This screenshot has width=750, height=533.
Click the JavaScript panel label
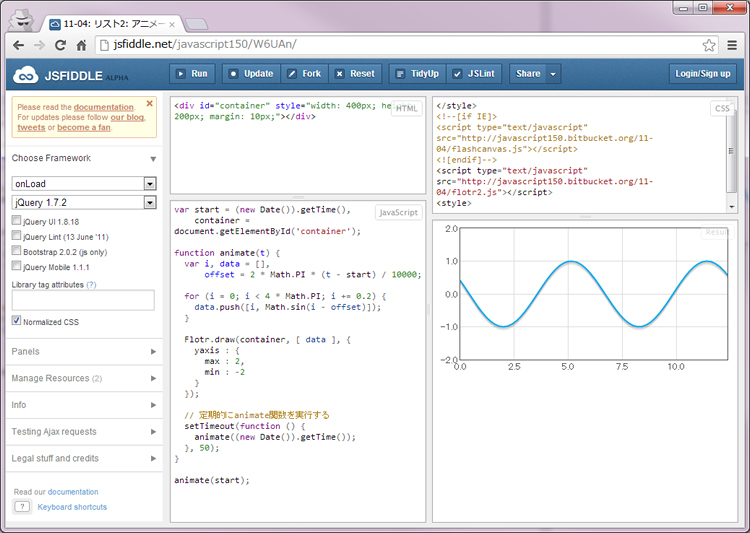[398, 212]
